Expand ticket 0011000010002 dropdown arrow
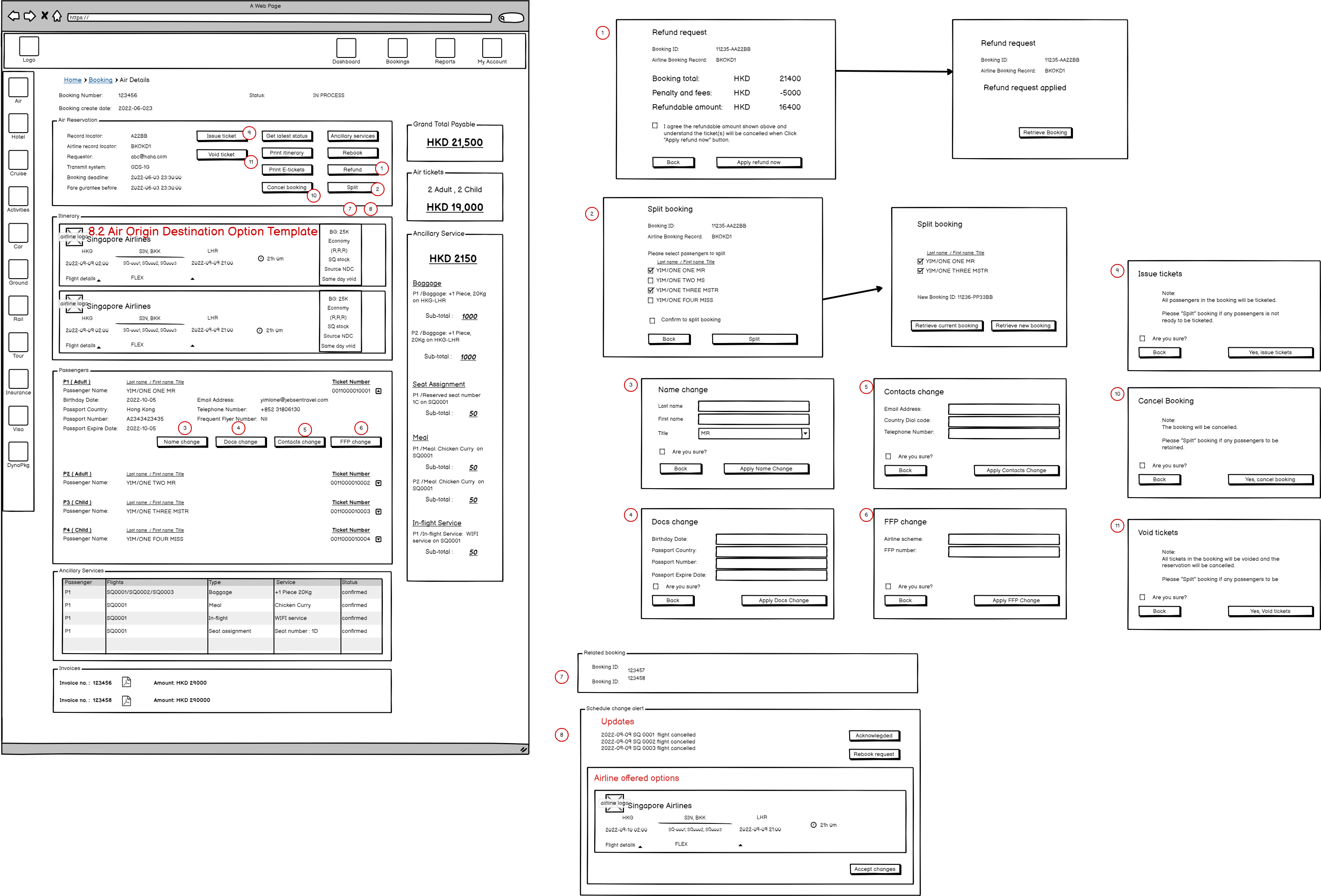 point(379,483)
